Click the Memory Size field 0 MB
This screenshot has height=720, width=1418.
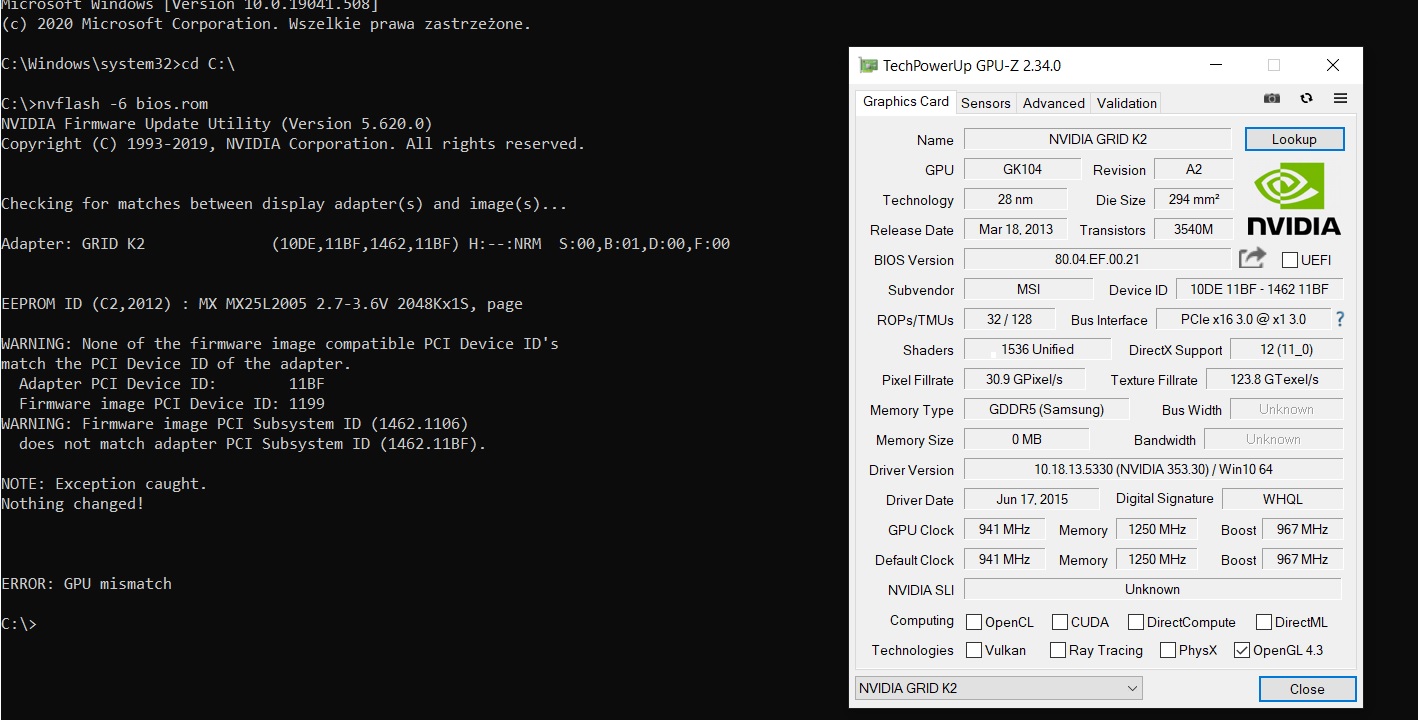click(x=1026, y=439)
